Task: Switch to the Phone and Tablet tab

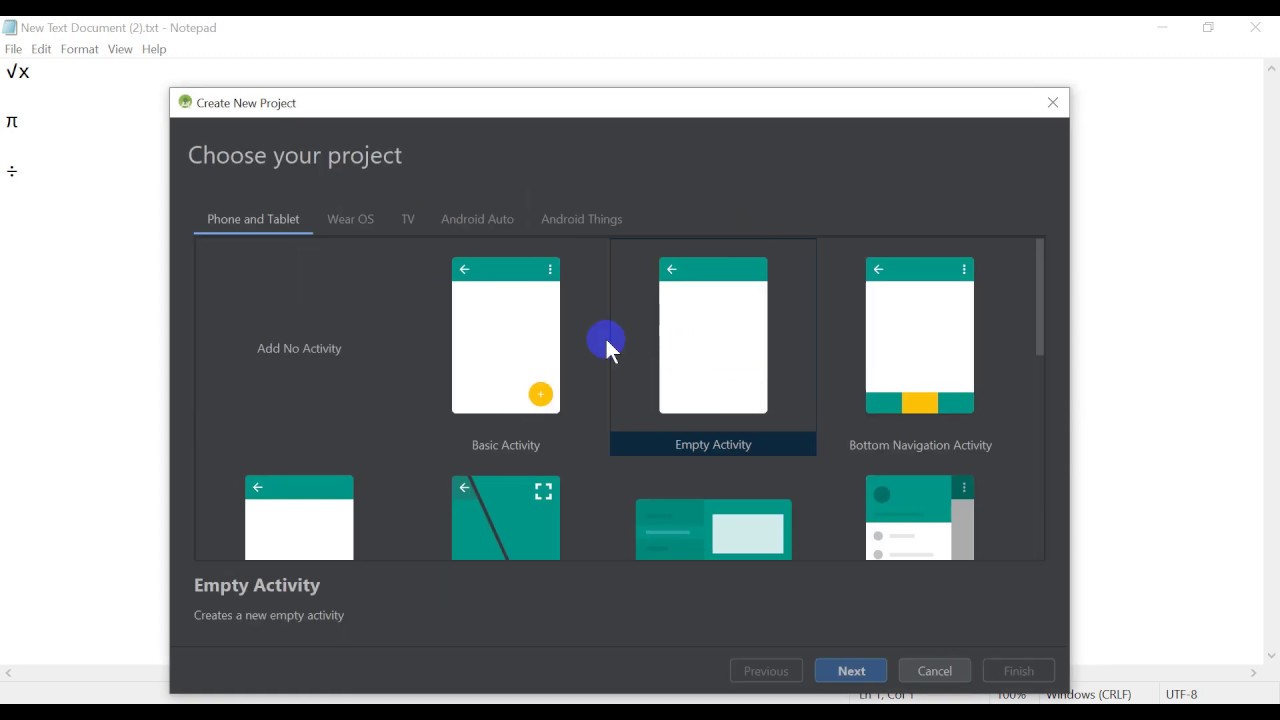Action: point(253,220)
